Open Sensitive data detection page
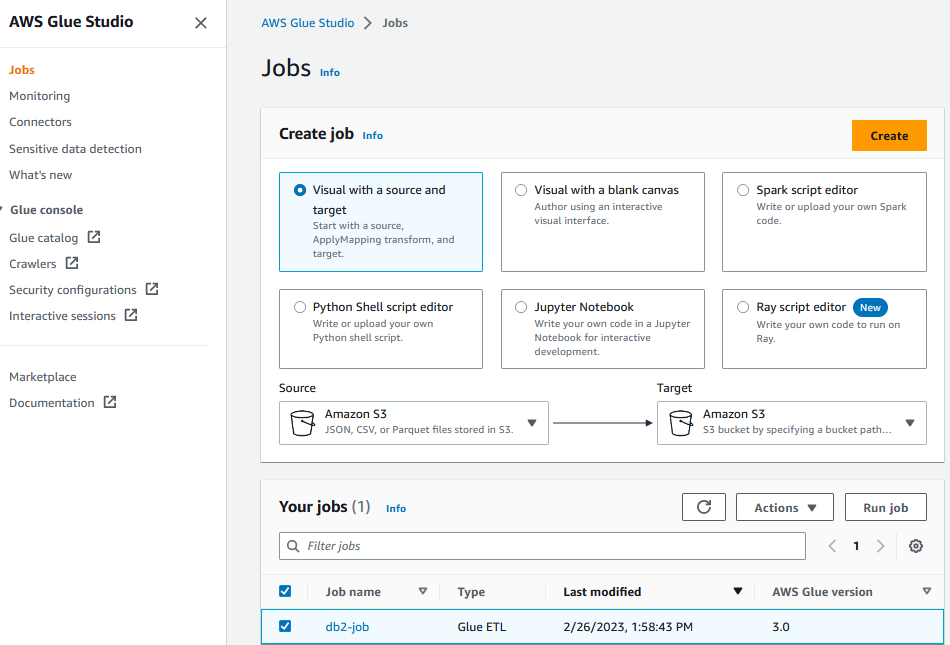 pos(75,148)
